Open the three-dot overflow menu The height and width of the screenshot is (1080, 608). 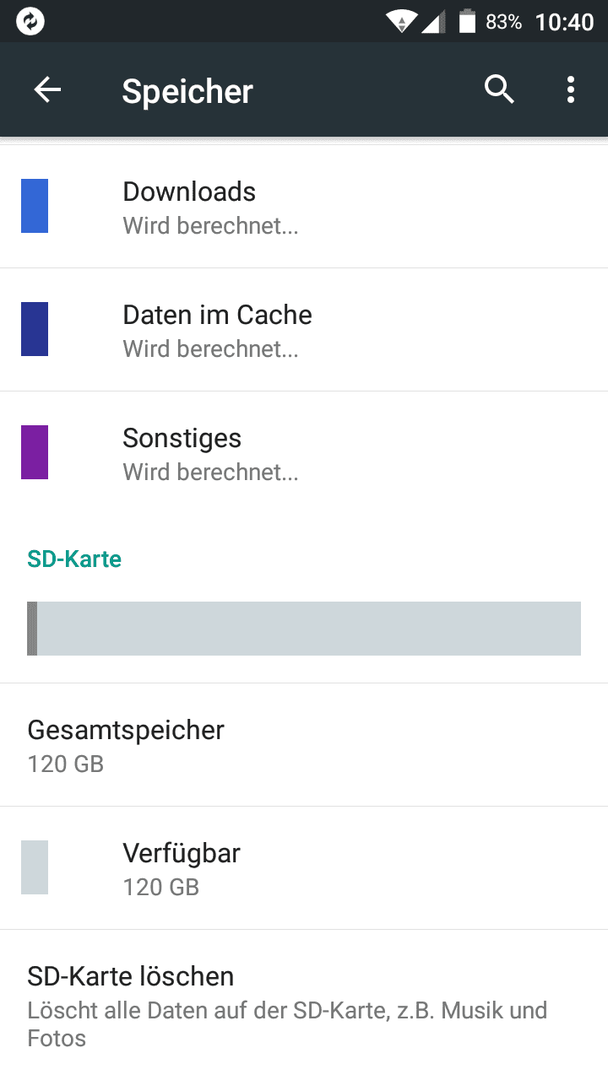click(x=570, y=90)
